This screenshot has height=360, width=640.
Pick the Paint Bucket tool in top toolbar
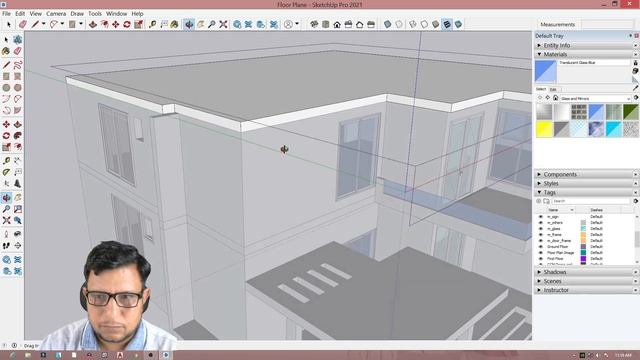point(175,24)
